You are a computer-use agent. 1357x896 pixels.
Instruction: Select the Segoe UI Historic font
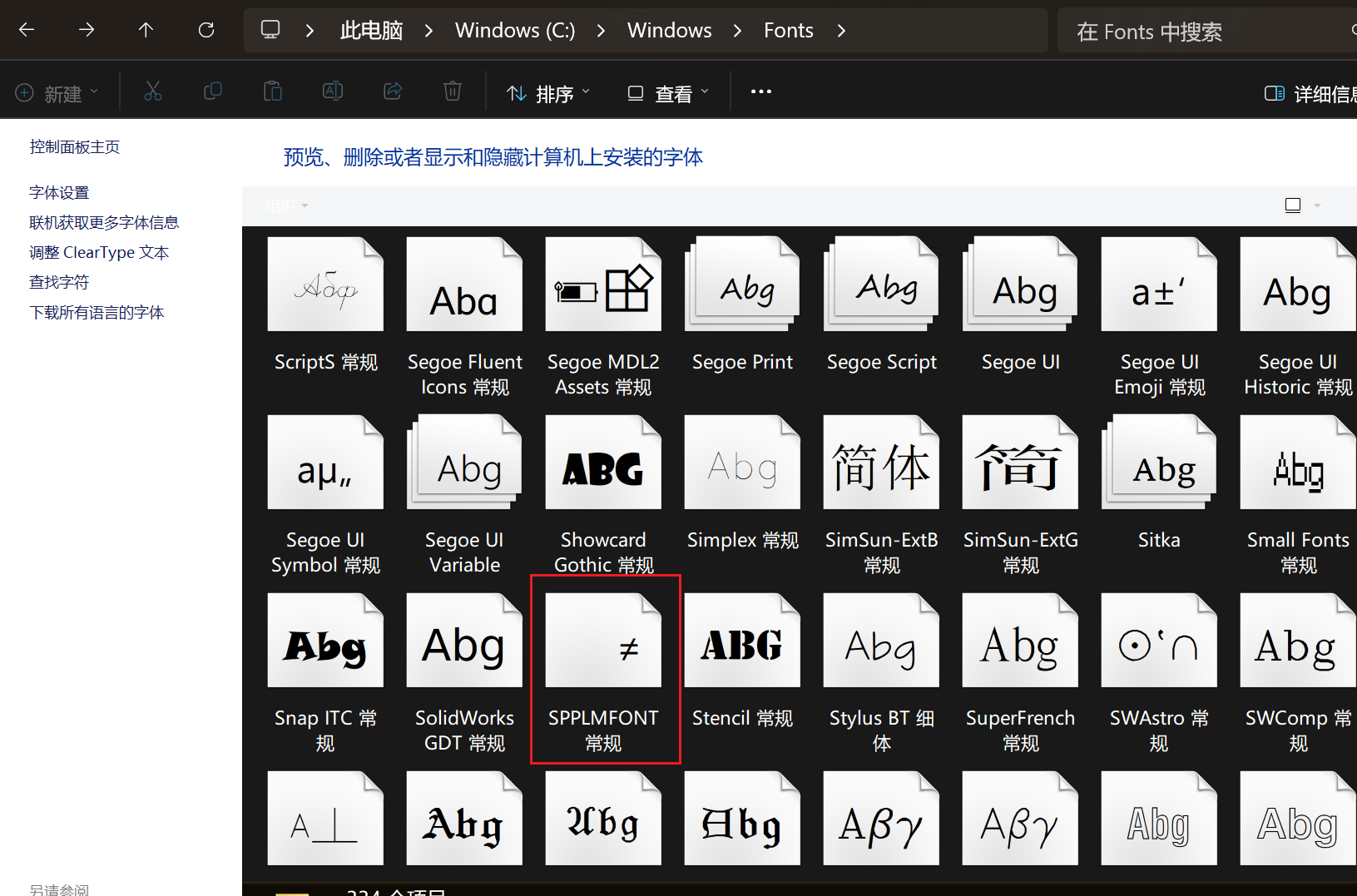coord(1298,318)
